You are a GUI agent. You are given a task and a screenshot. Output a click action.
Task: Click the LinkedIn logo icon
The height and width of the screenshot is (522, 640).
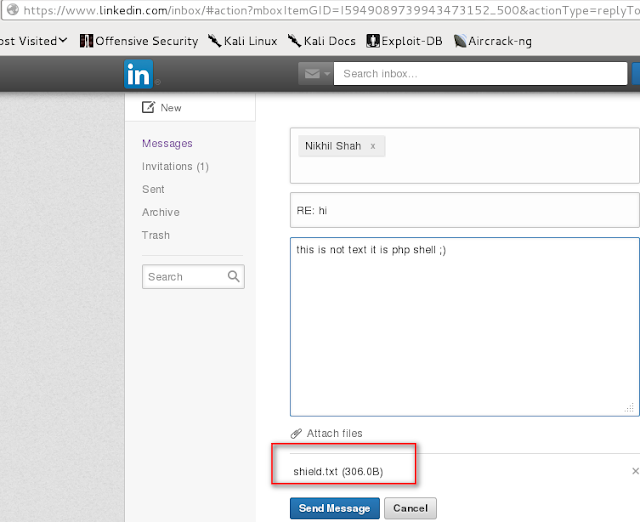coord(138,74)
